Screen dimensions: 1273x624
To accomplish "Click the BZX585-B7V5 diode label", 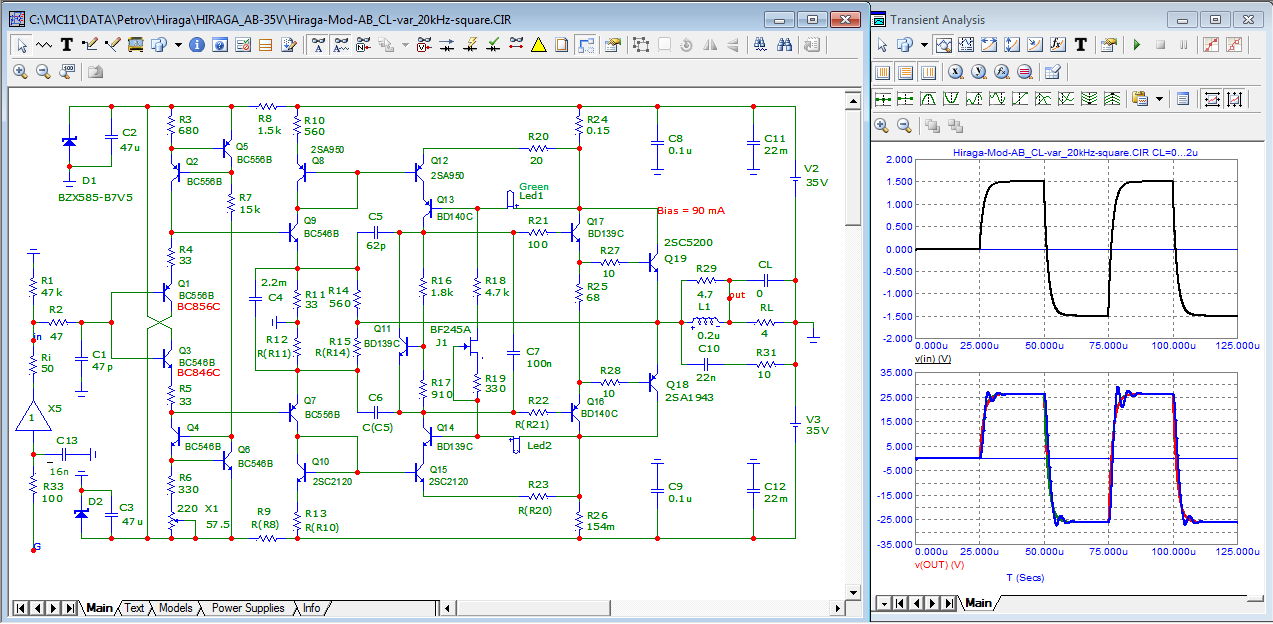I will coord(95,198).
